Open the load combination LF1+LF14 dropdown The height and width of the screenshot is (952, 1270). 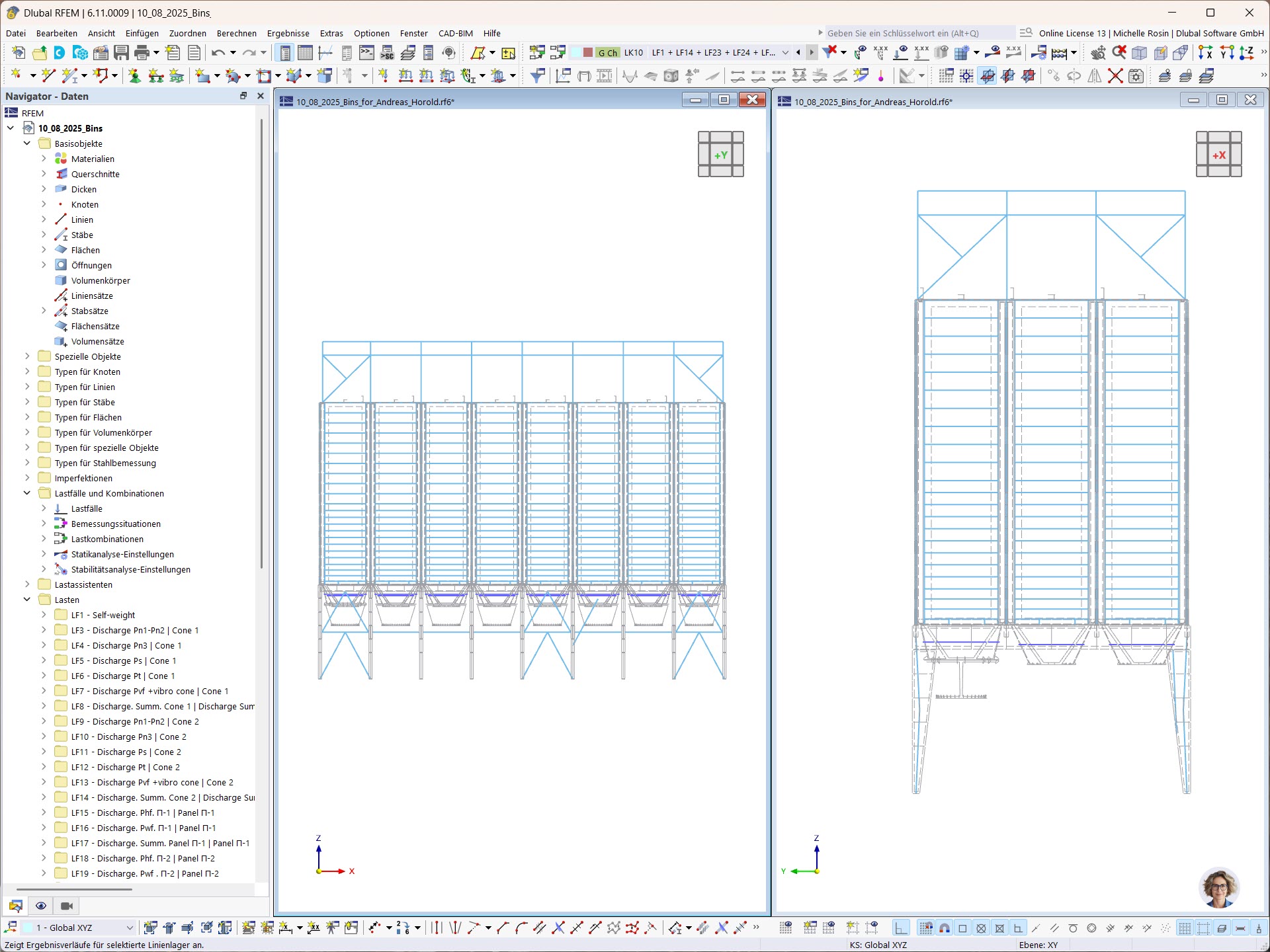coord(786,52)
